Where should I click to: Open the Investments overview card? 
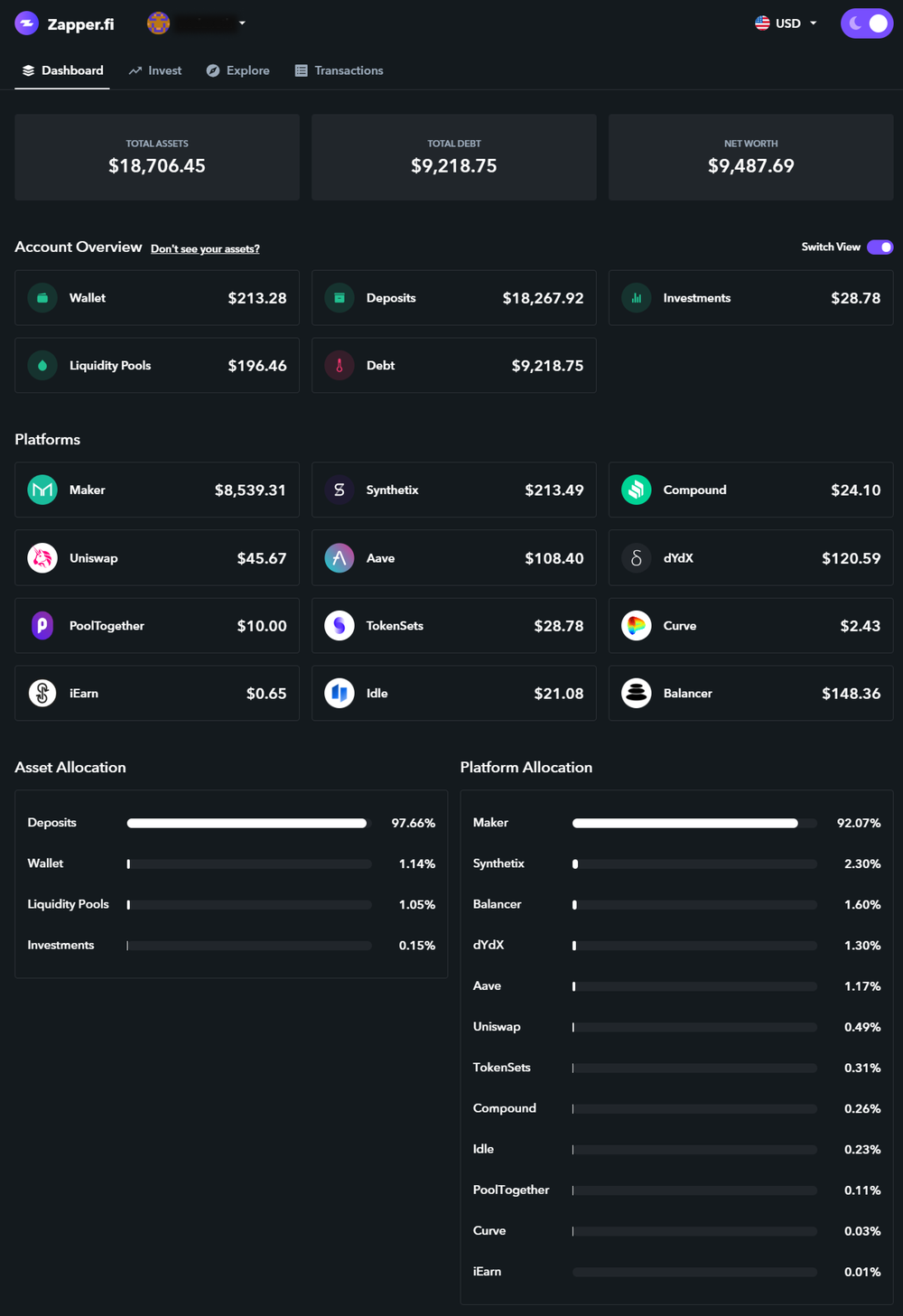click(751, 298)
